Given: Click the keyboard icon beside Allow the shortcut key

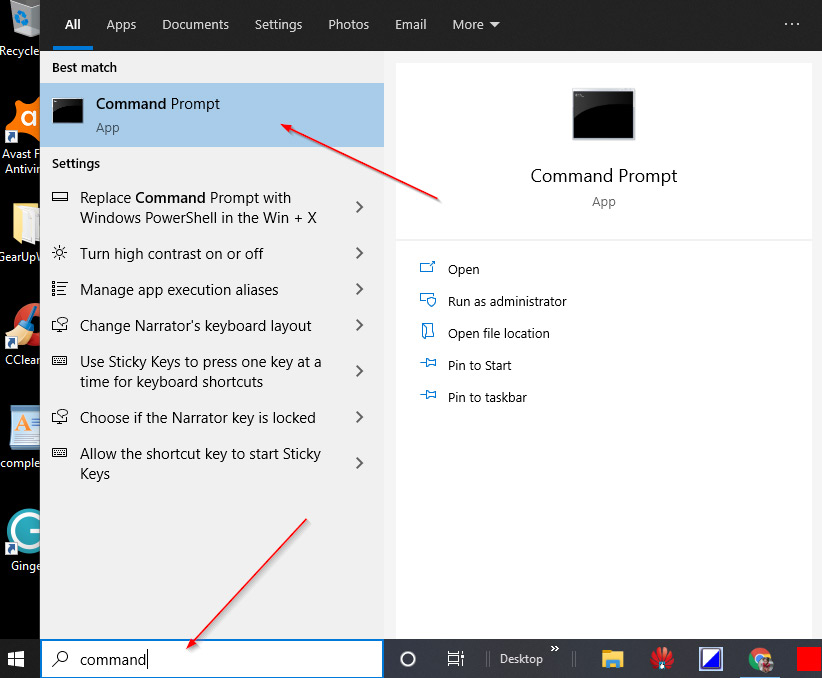Looking at the screenshot, I should point(60,453).
